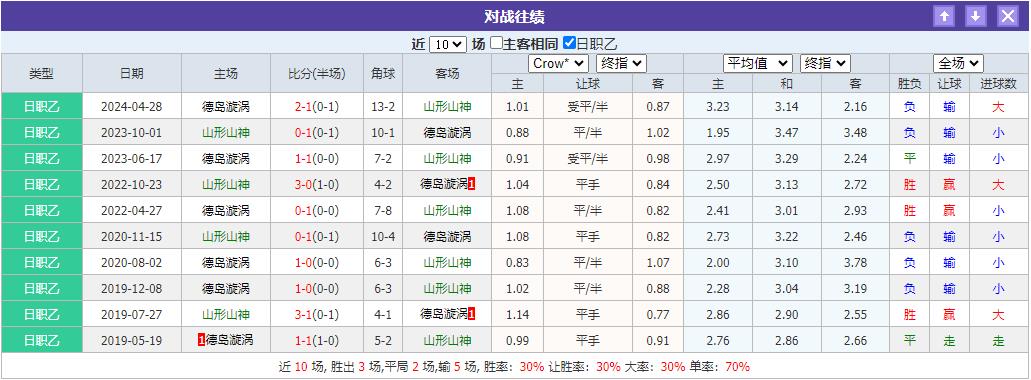Click the 进球数 column header

point(999,83)
